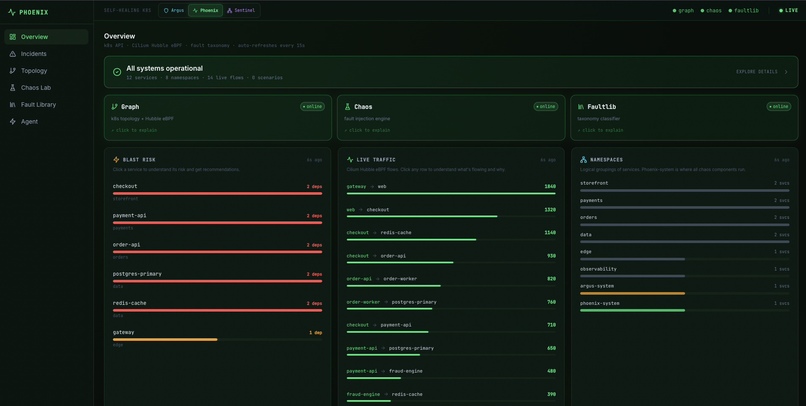The height and width of the screenshot is (406, 806).
Task: Go to the Topology page
Action: (x=46, y=71)
